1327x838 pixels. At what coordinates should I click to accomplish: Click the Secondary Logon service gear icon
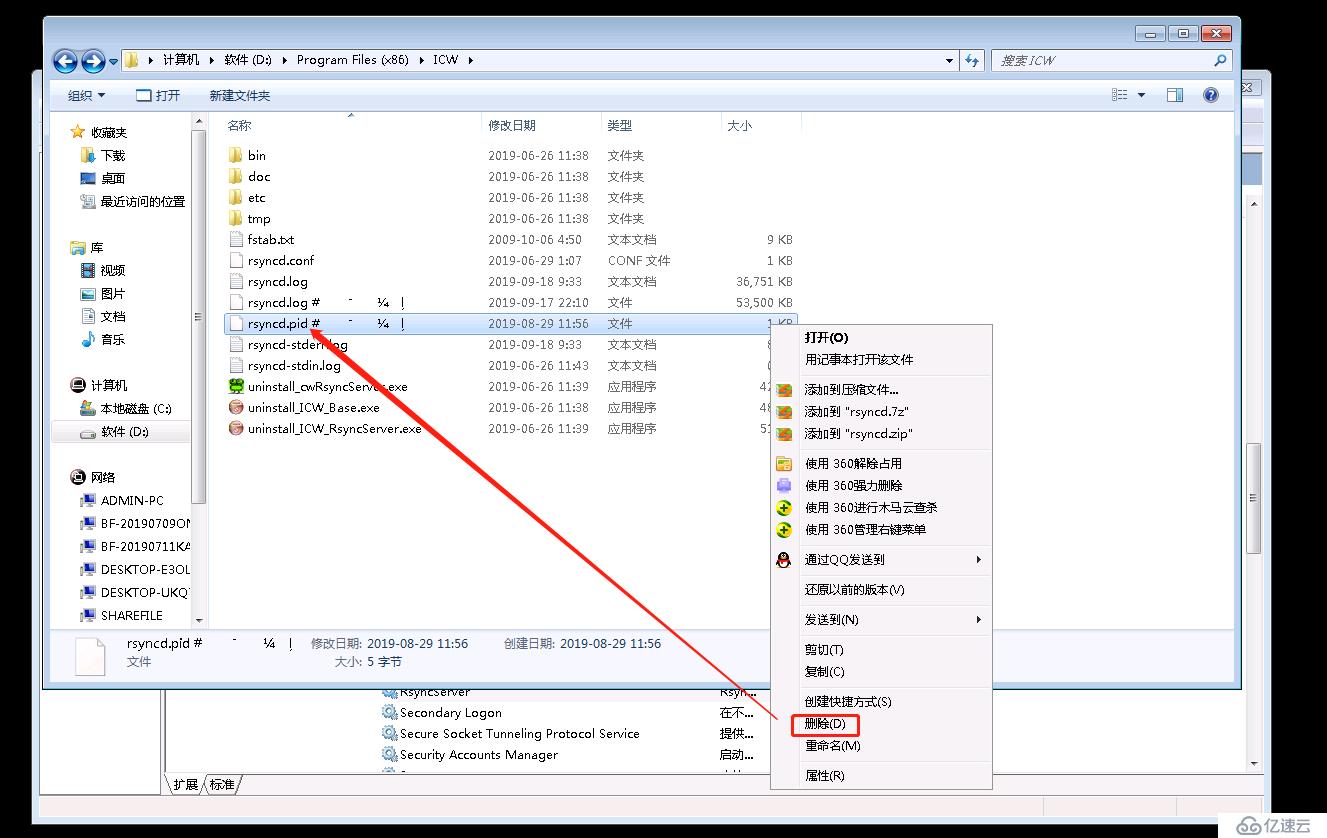point(389,712)
